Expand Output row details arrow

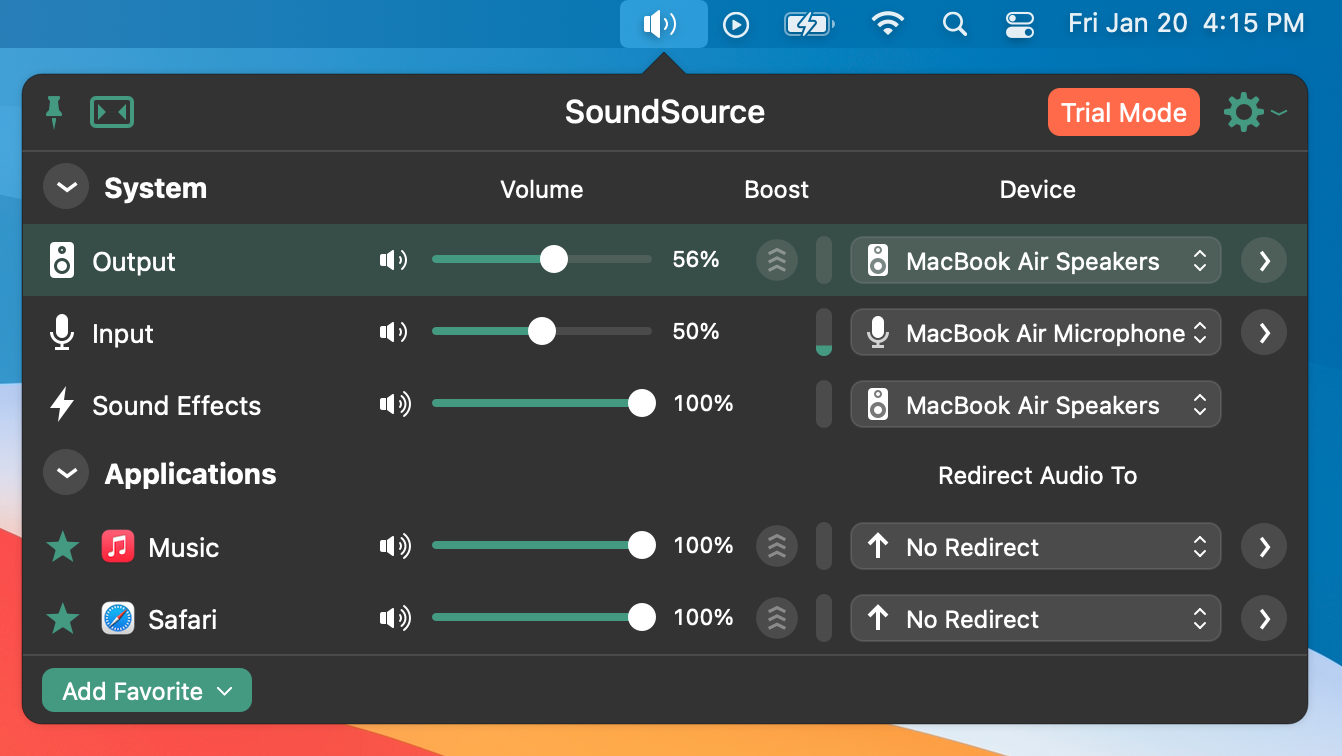1264,260
